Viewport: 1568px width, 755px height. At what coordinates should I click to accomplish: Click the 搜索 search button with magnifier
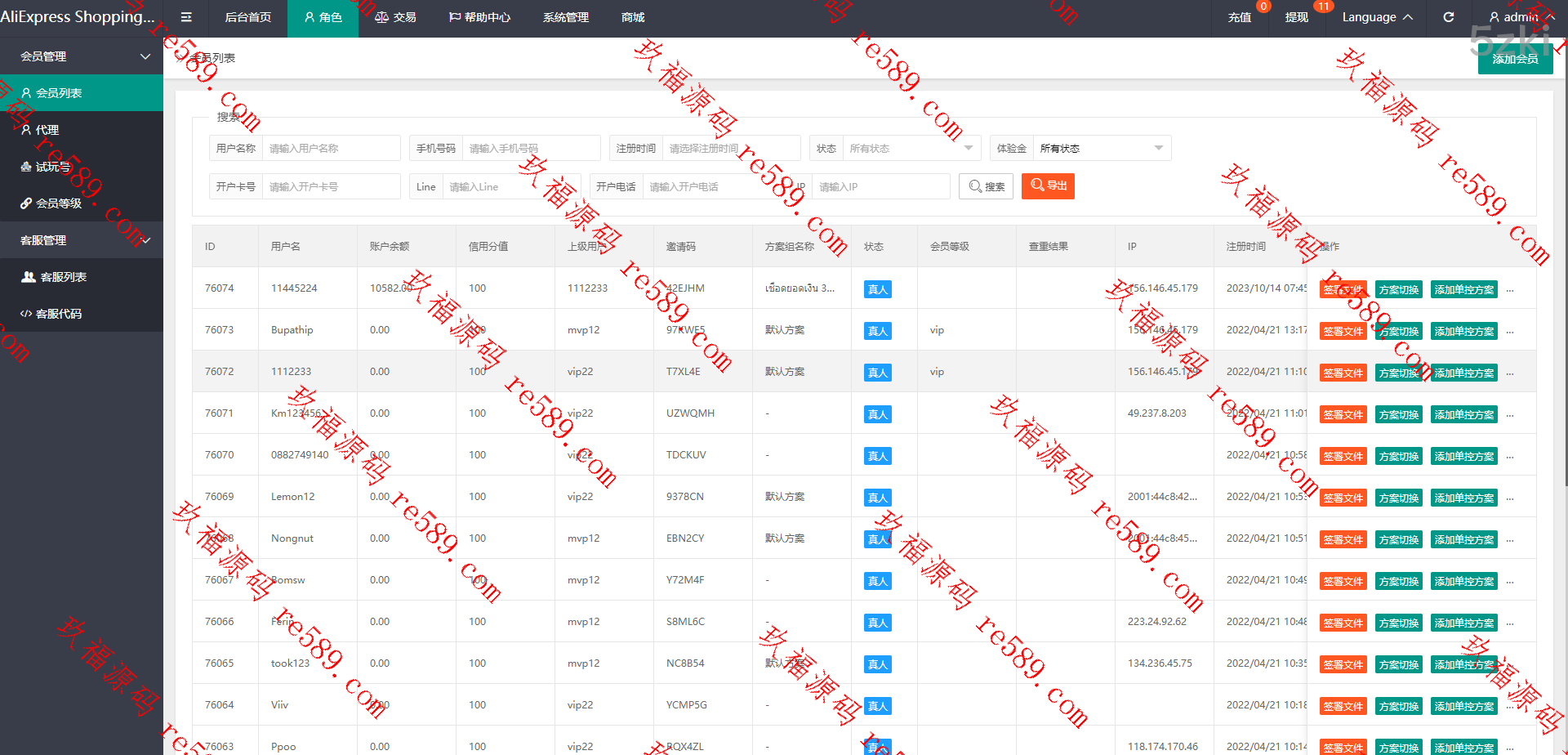coord(986,186)
